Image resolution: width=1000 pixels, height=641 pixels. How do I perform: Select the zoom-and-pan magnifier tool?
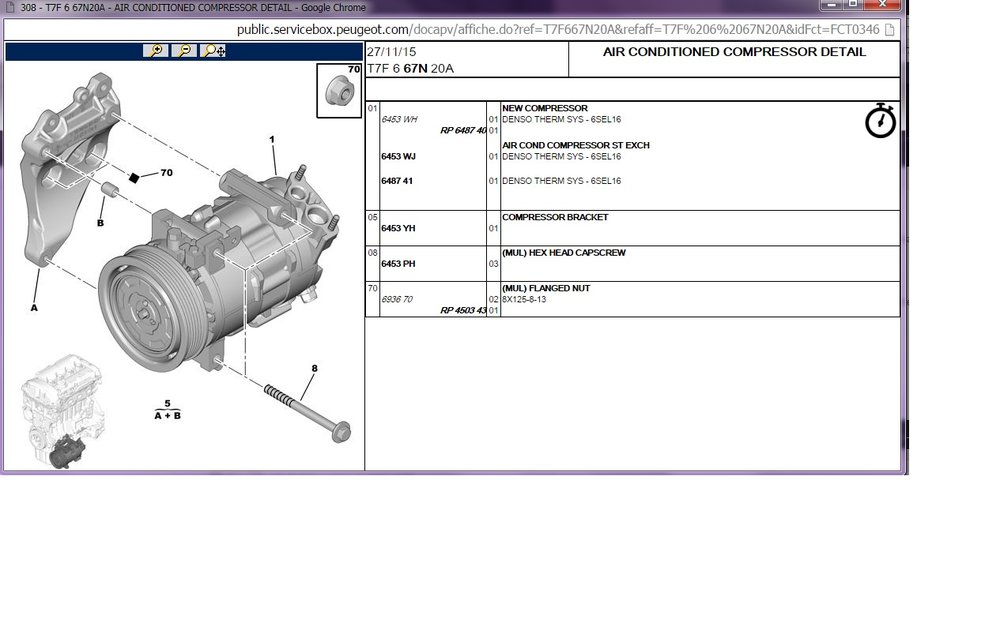click(x=213, y=51)
